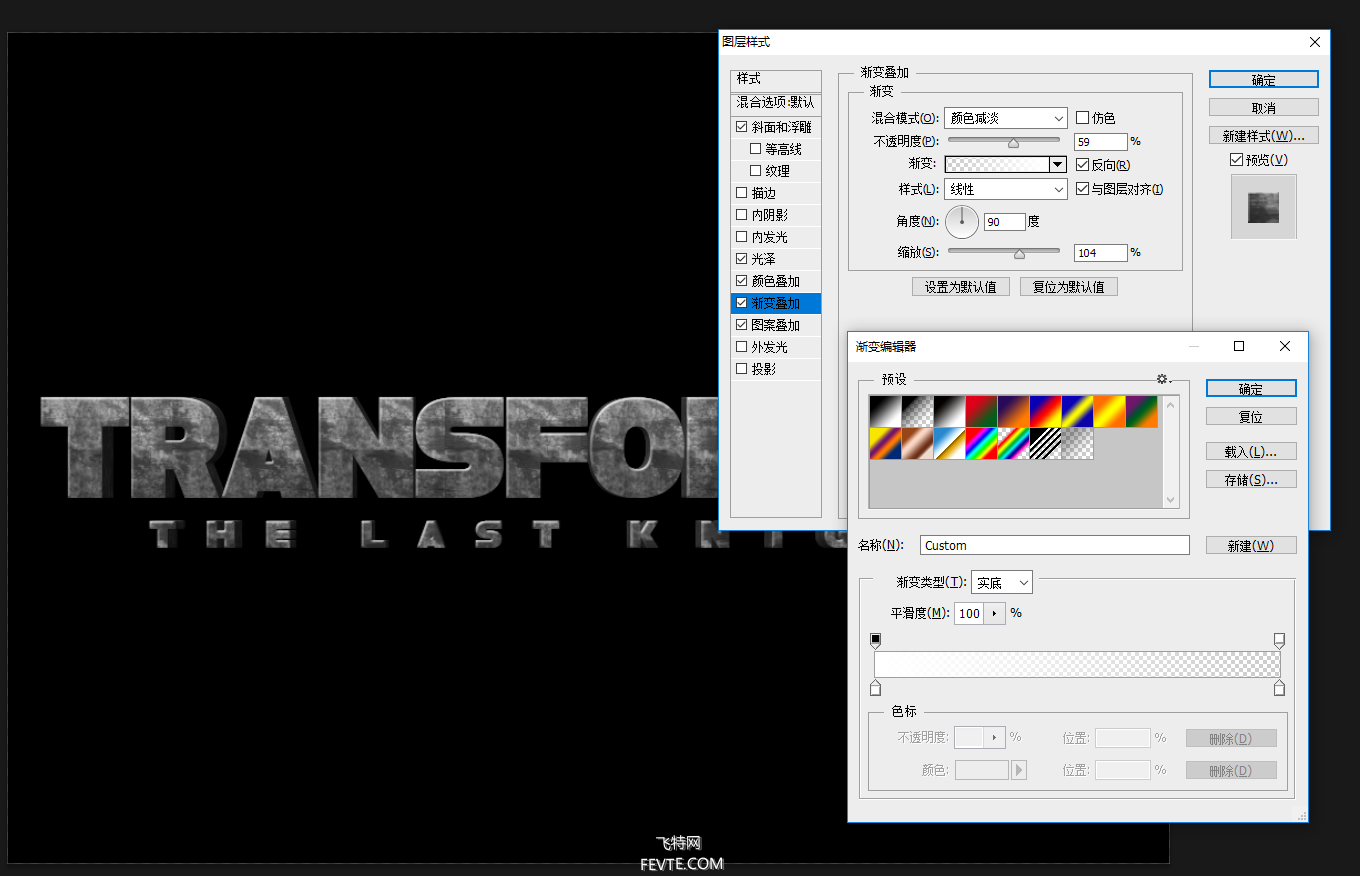Screen dimensions: 1360x876
Task: Click 确定 in the 渐变编辑器 window
Action: pyautogui.click(x=1251, y=389)
